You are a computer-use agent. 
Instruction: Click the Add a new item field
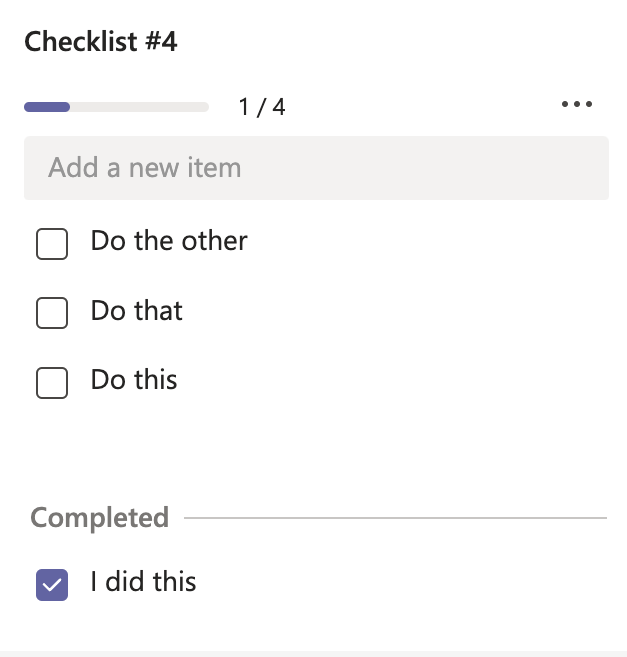pyautogui.click(x=316, y=167)
